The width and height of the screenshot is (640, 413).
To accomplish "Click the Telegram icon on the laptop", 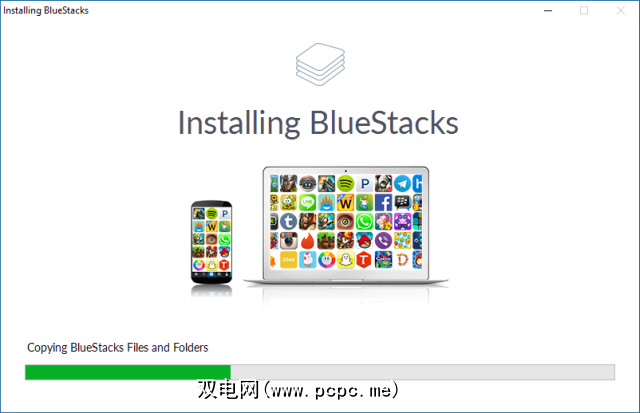I will pyautogui.click(x=402, y=184).
